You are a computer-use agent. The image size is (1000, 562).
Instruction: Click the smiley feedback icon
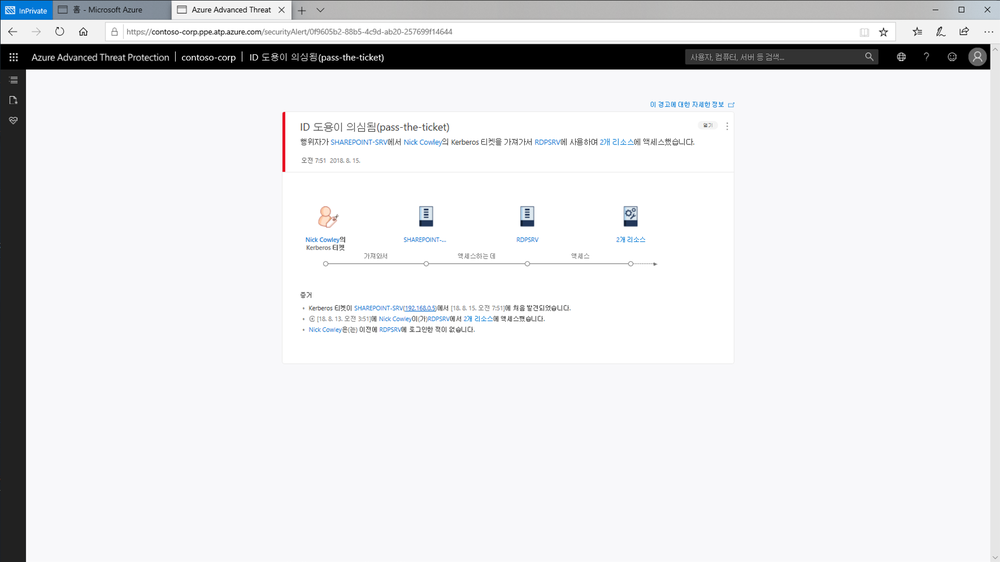pyautogui.click(x=952, y=57)
